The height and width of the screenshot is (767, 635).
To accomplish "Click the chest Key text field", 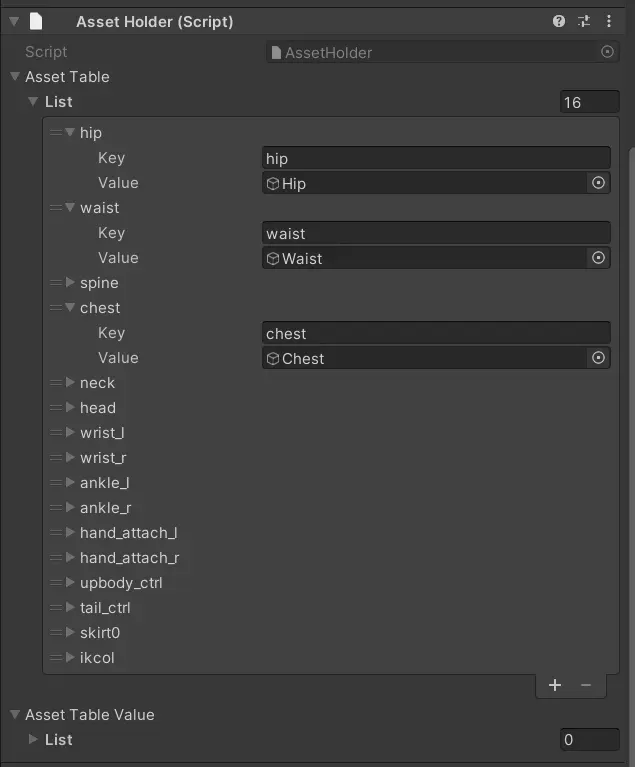I will click(435, 333).
